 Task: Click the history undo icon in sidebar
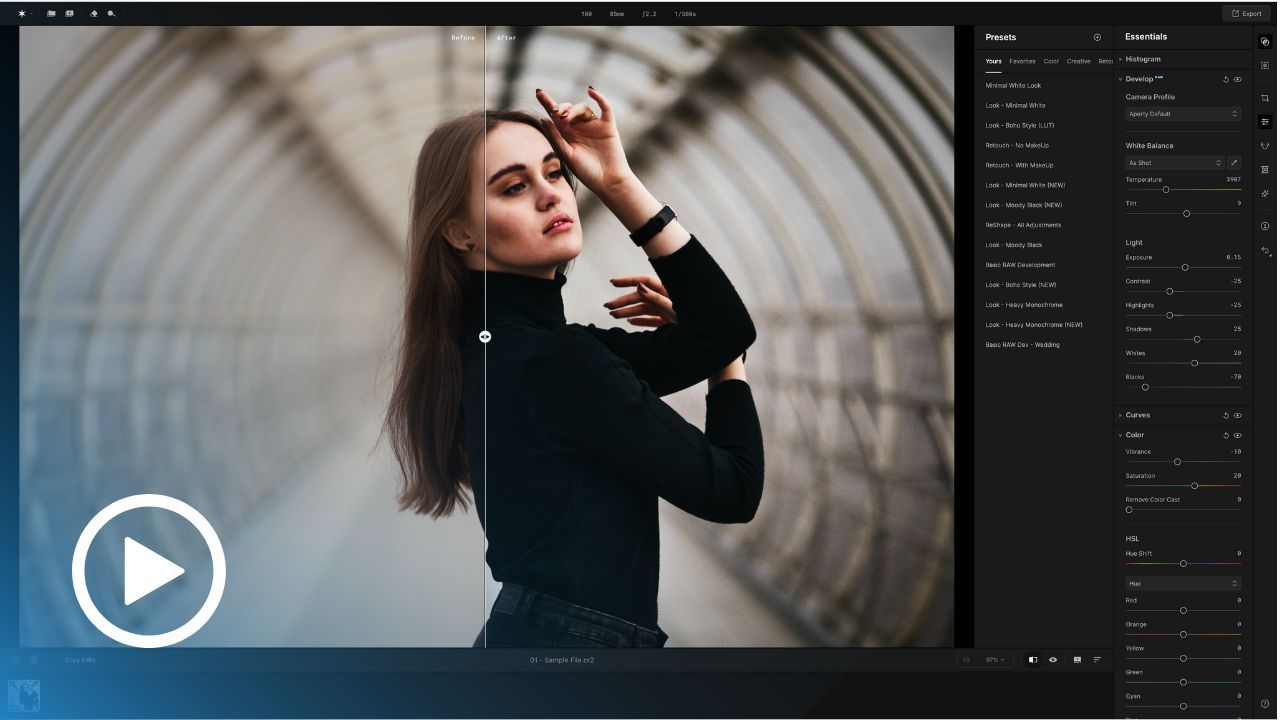pyautogui.click(x=1265, y=251)
